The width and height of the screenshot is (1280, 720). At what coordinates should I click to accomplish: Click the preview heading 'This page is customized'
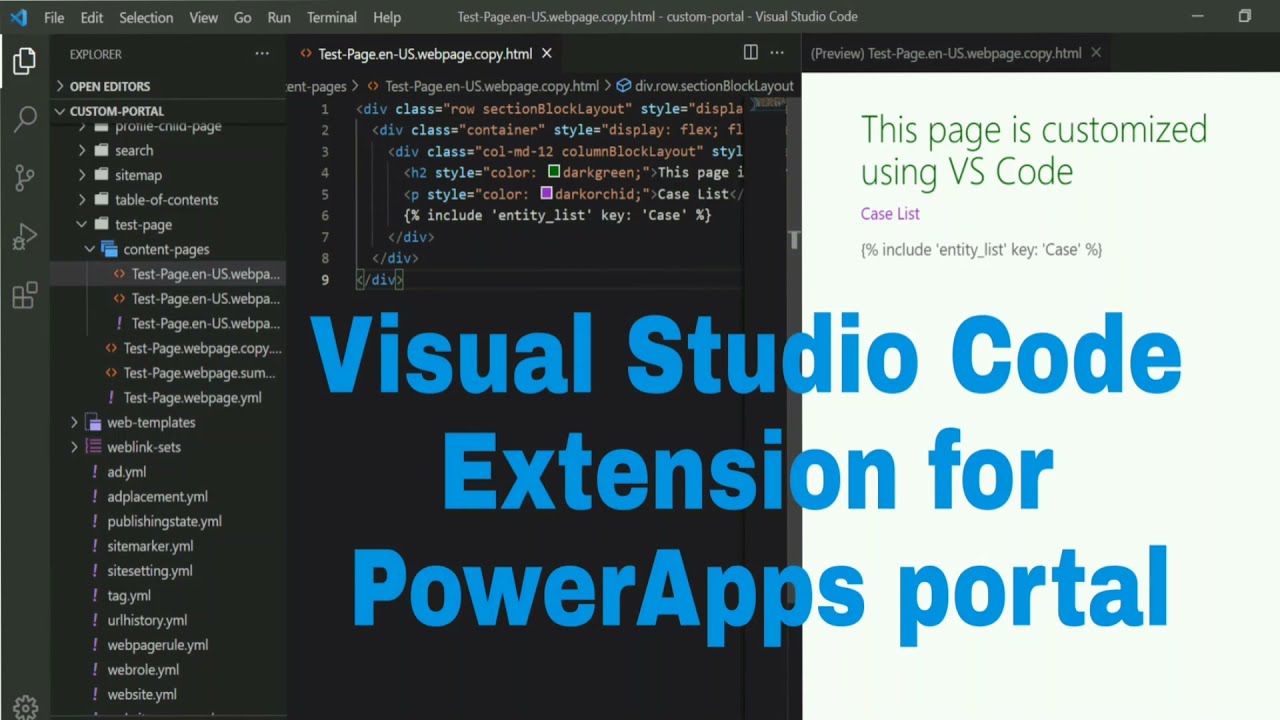click(1034, 150)
